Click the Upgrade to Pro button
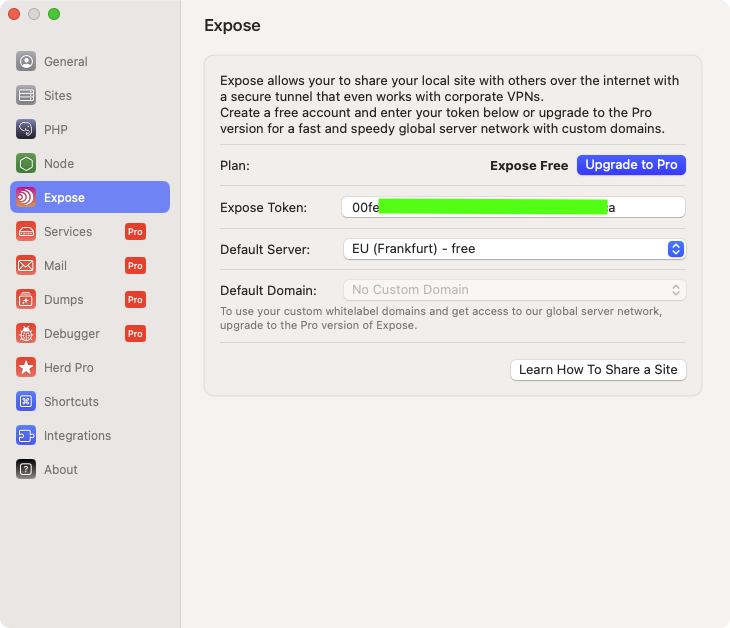Screen dimensions: 730x628 (631, 165)
